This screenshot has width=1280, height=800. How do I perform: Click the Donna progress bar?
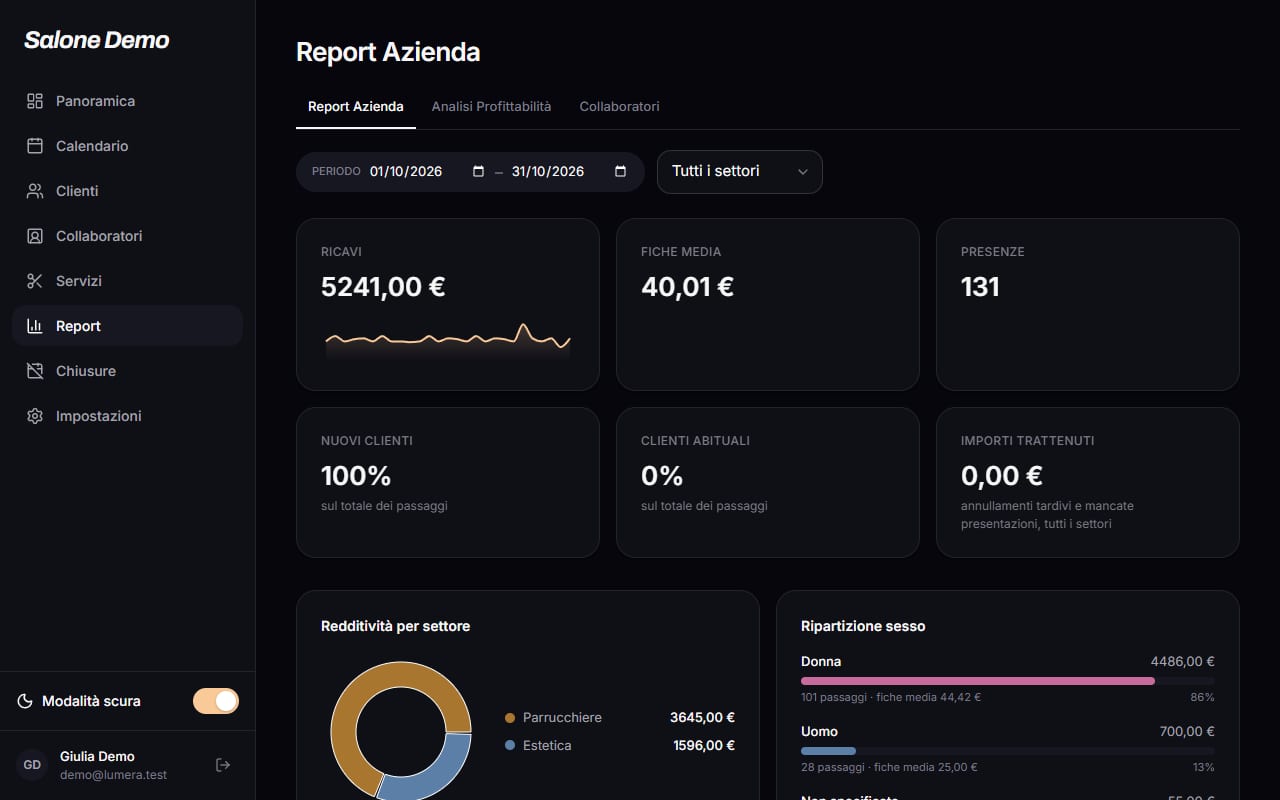pos(1008,681)
